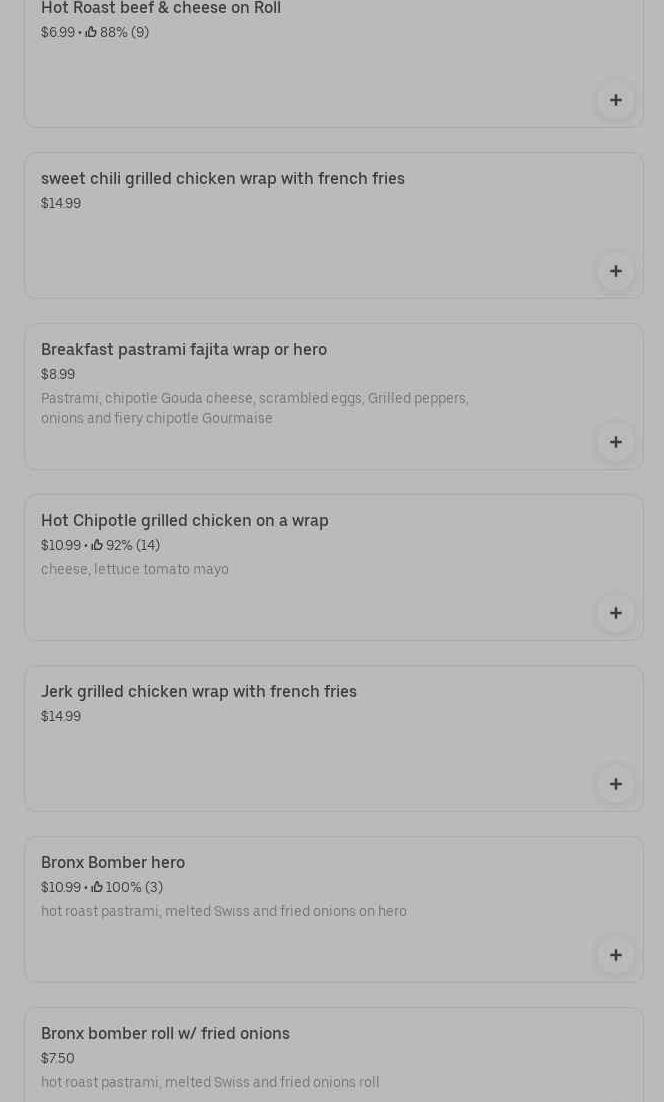This screenshot has width=664, height=1102.
Task: View Hot Chipotle grilled chicken on a wrap
Action: pyautogui.click(x=185, y=520)
